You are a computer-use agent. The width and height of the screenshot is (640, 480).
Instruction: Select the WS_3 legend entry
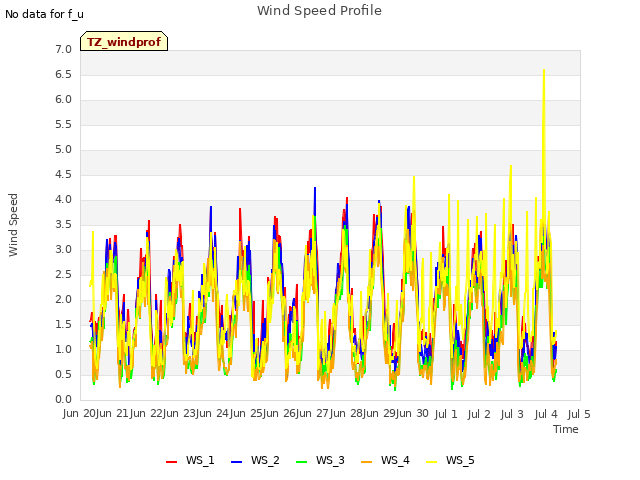(x=320, y=460)
